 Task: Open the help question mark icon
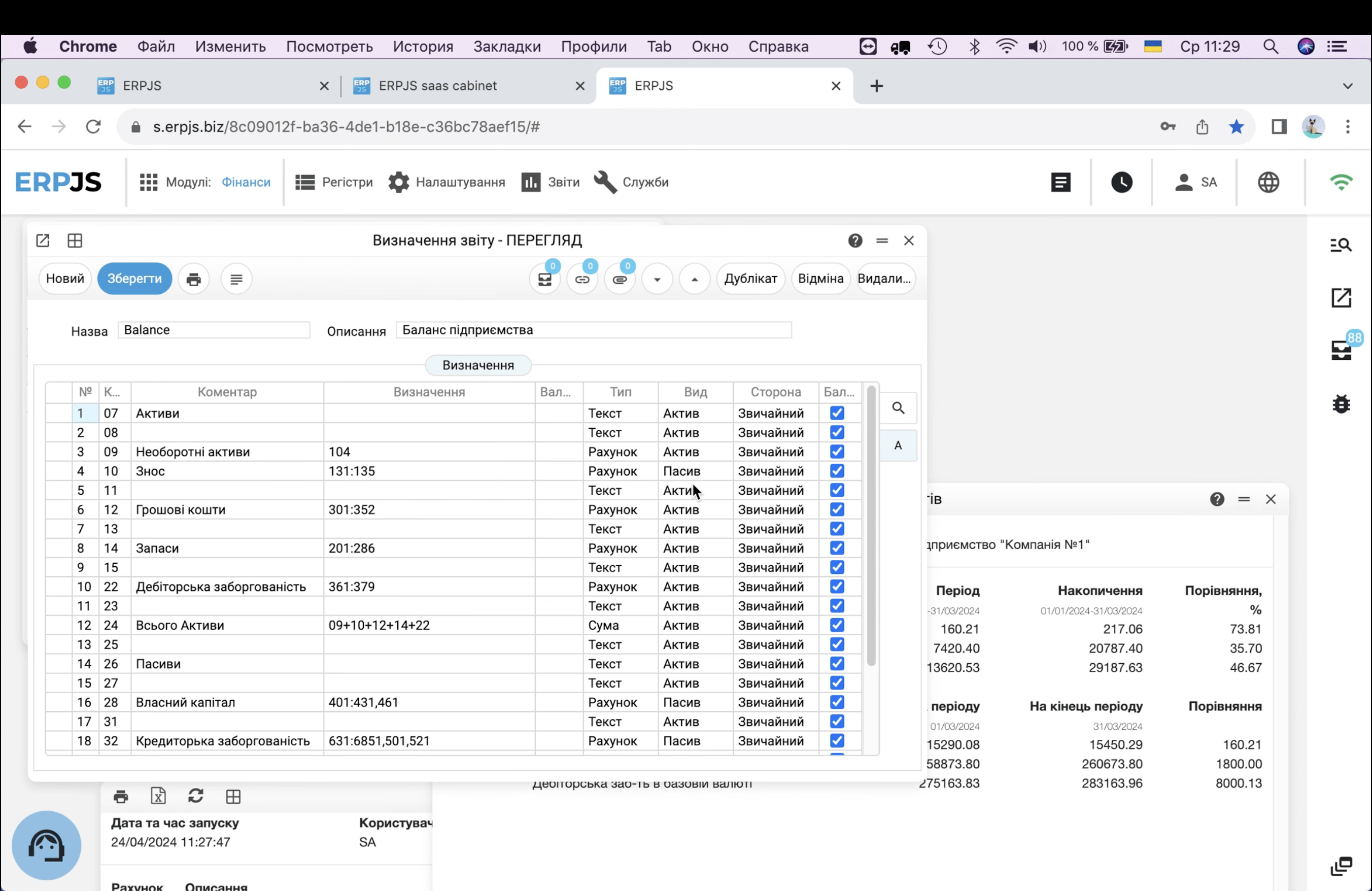[x=855, y=241]
